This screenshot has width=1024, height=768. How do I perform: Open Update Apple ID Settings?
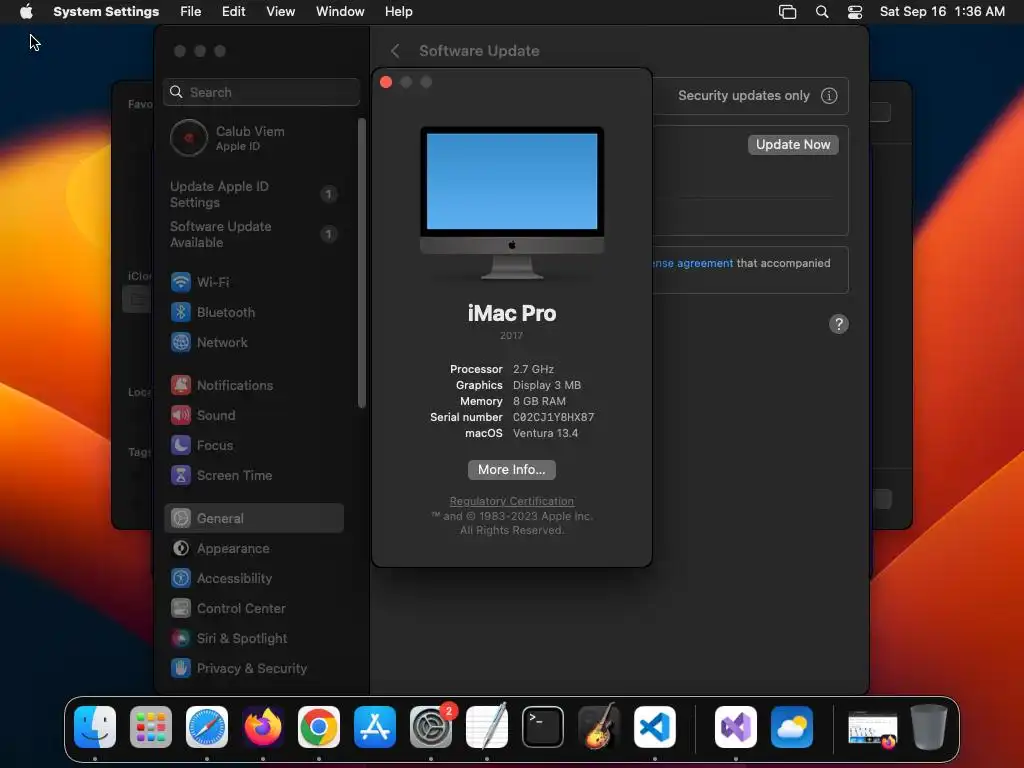[253, 194]
